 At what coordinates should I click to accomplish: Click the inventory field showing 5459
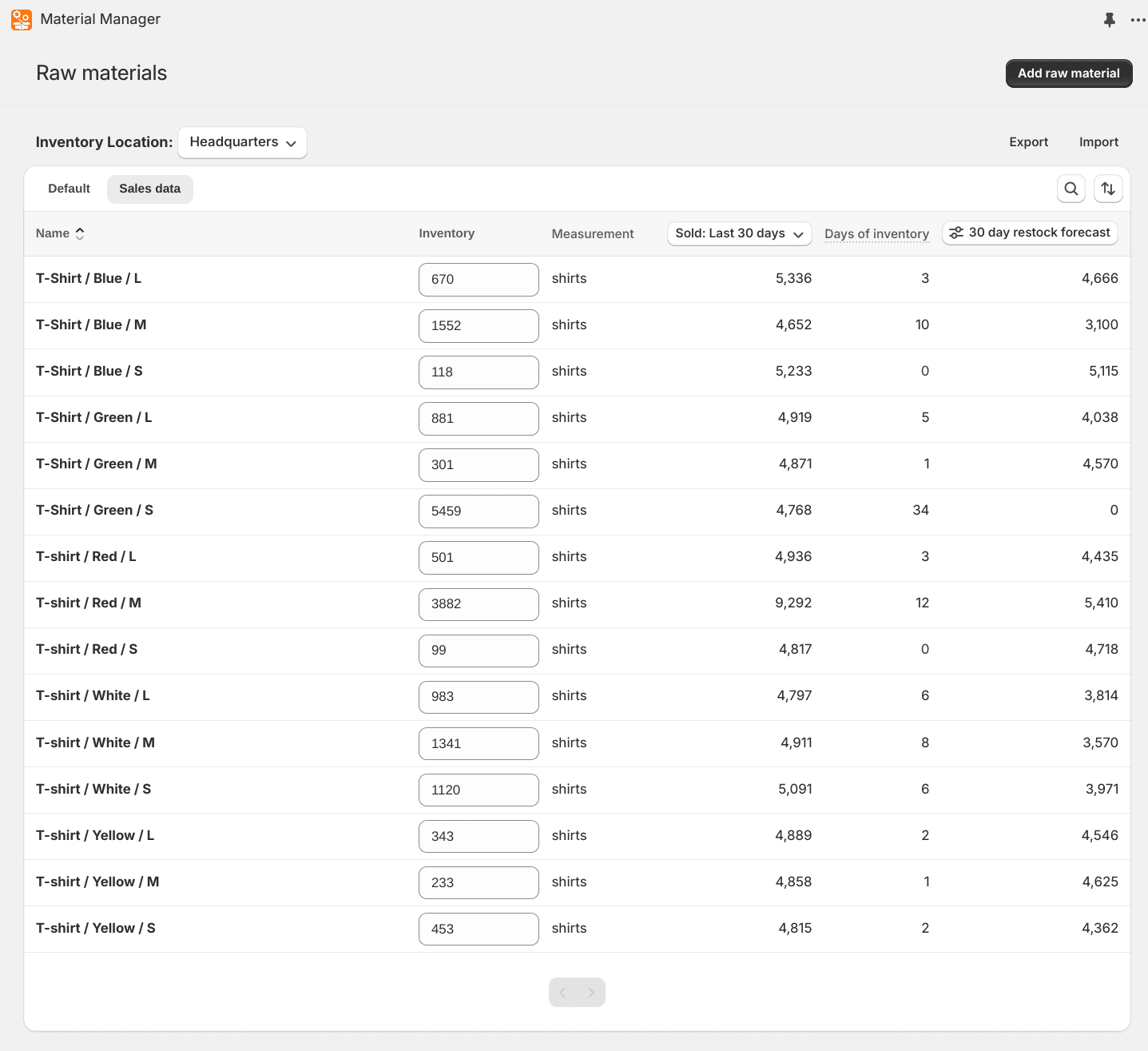coord(479,512)
